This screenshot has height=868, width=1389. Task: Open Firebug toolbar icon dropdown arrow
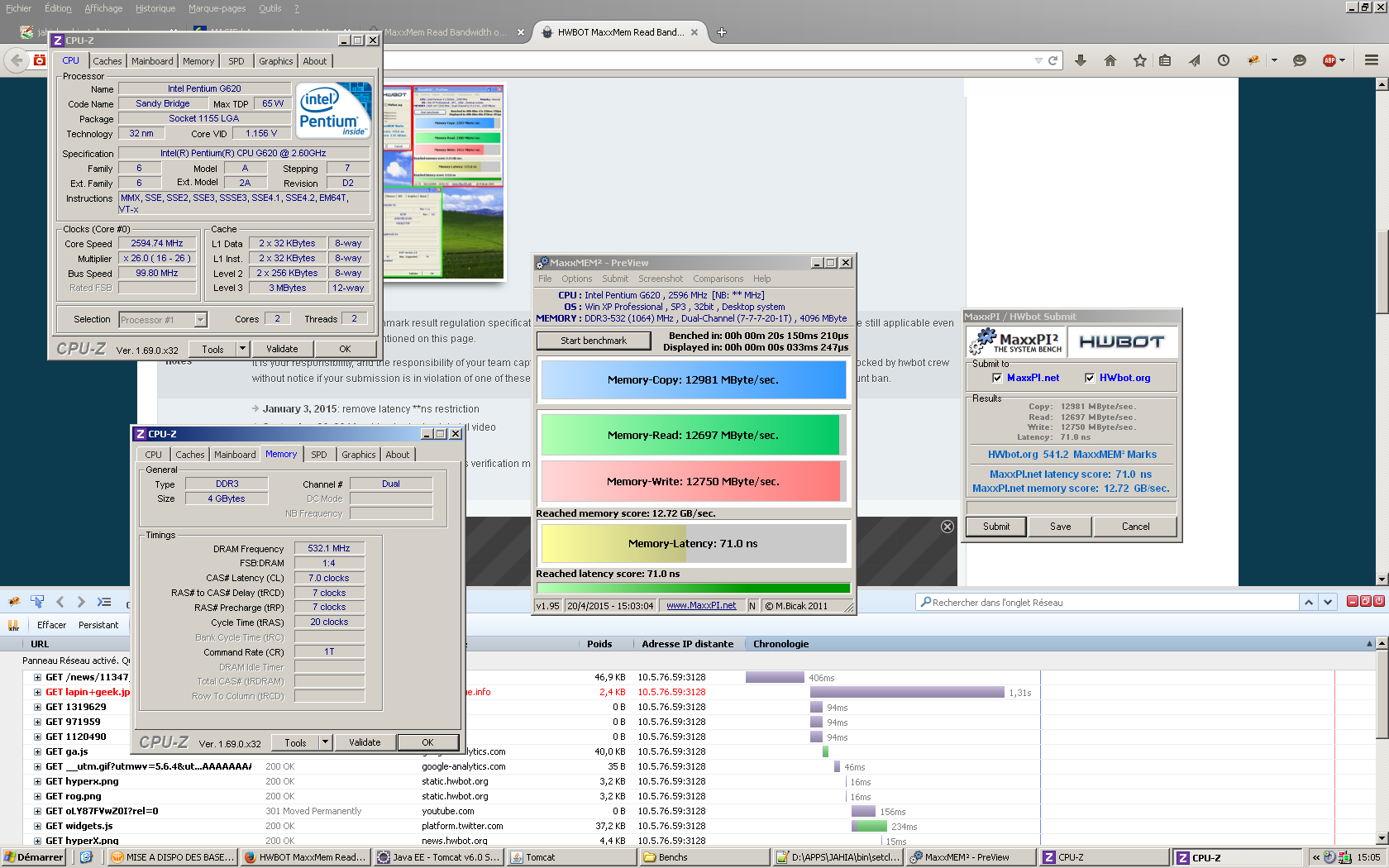point(1274,60)
